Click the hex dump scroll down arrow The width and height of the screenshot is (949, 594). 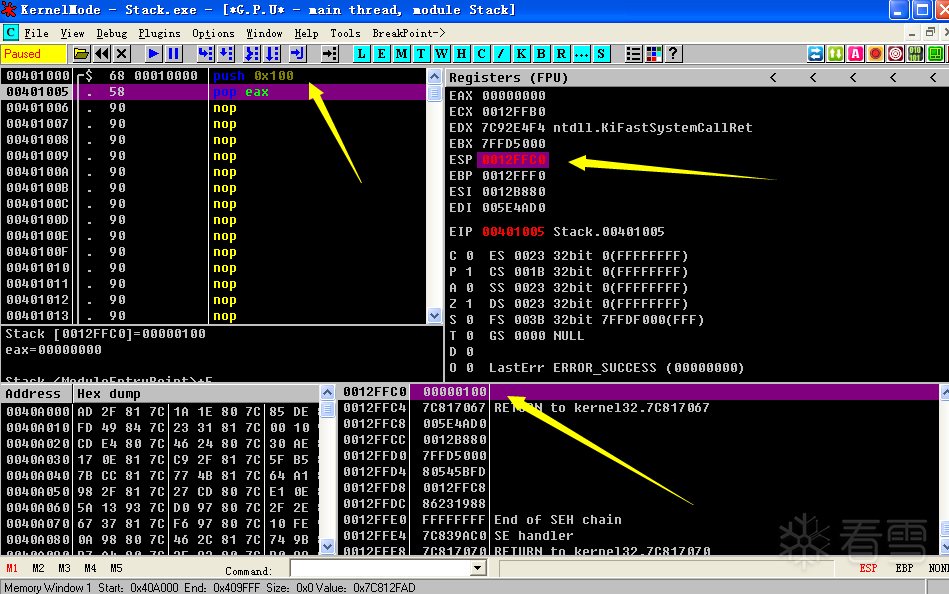coord(327,546)
